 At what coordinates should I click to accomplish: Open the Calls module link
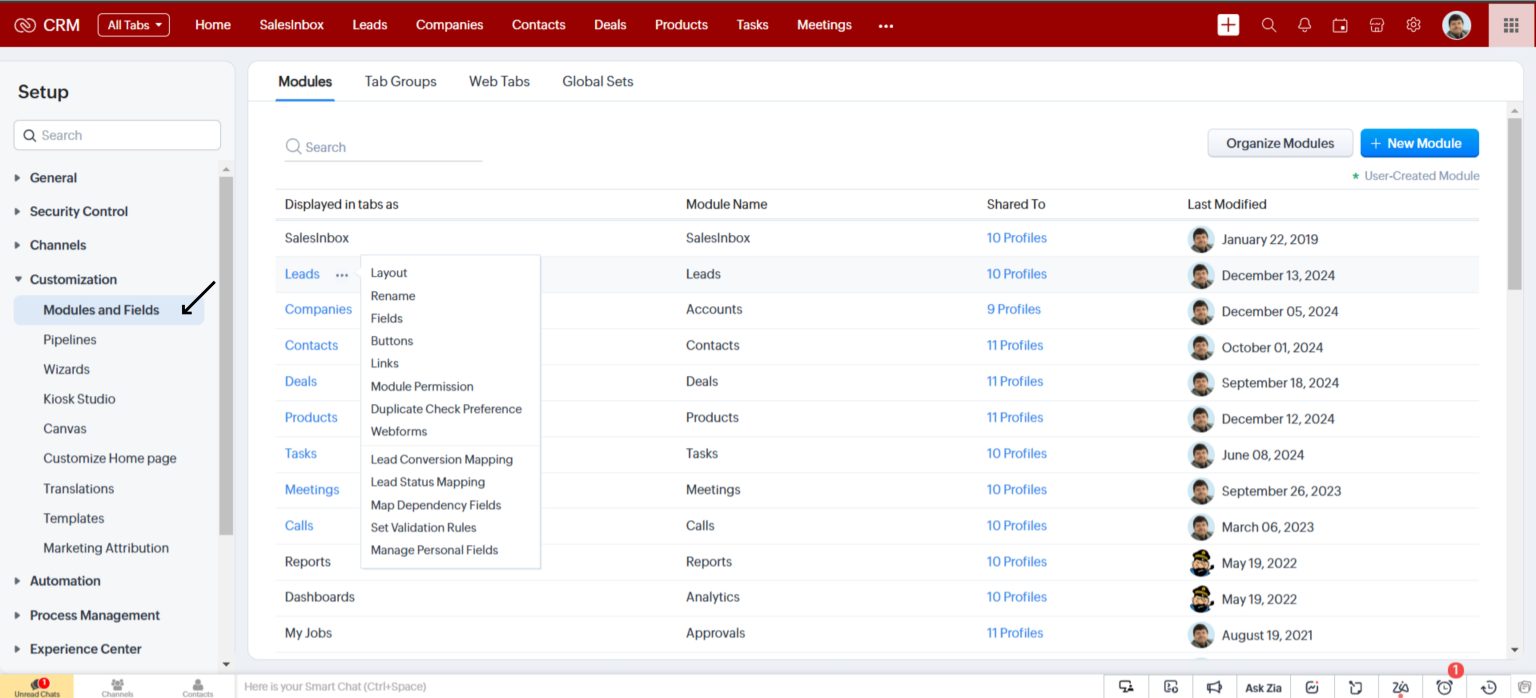point(299,526)
